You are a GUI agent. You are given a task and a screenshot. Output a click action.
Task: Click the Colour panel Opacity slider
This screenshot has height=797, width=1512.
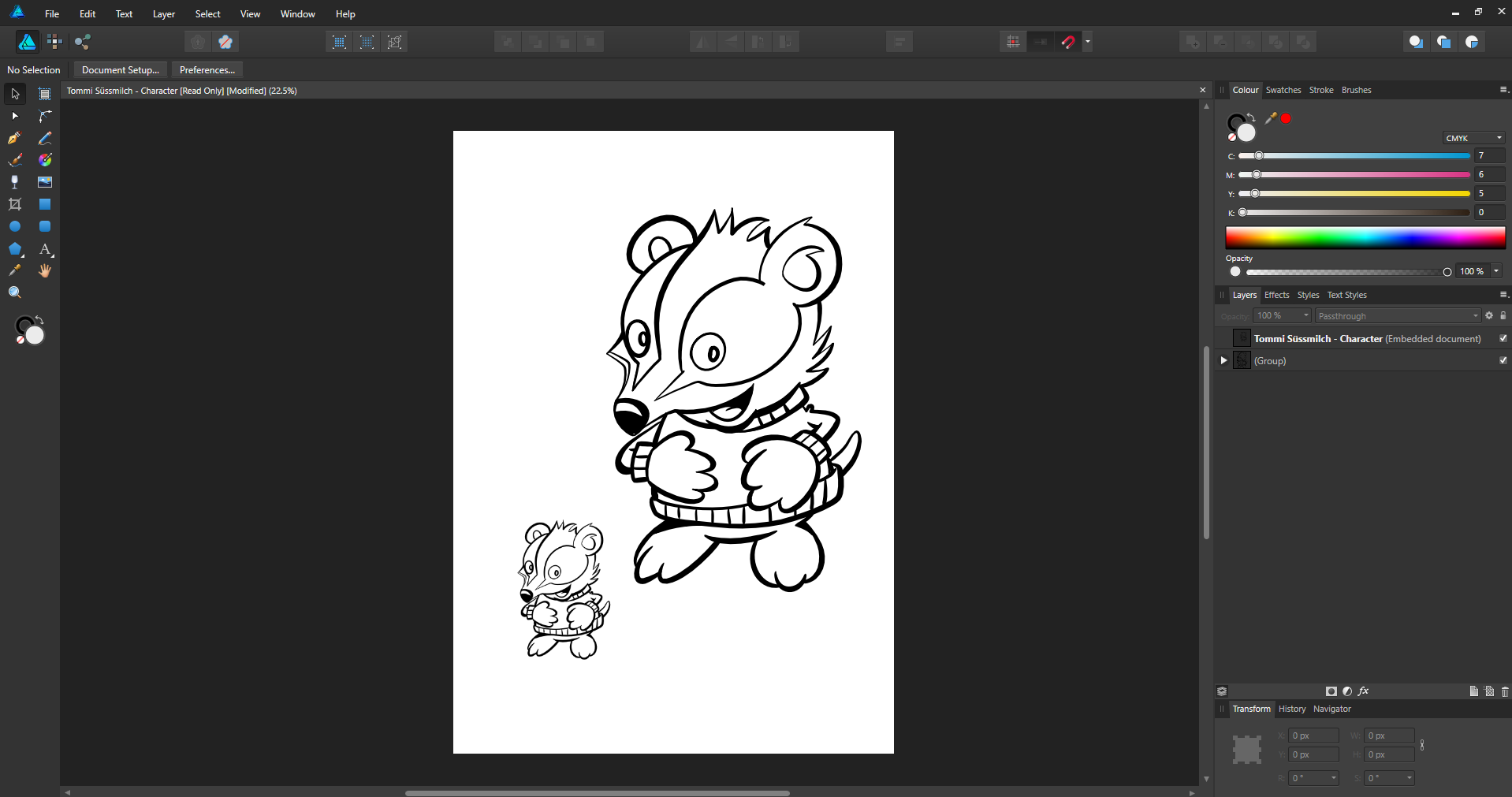point(1346,272)
